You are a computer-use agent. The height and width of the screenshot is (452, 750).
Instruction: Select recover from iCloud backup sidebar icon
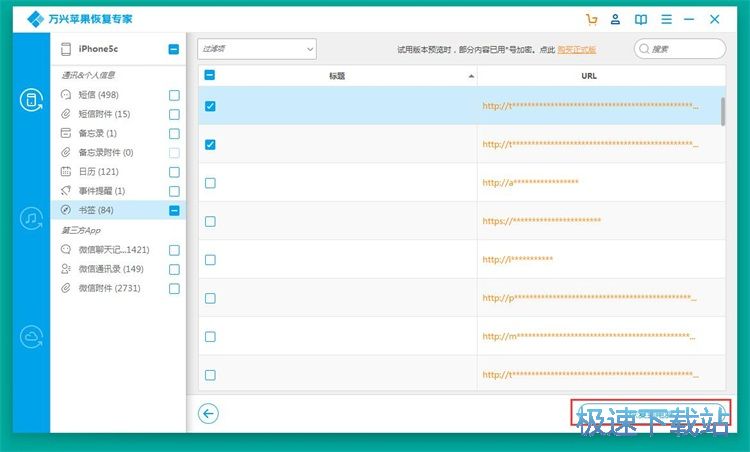tap(31, 337)
